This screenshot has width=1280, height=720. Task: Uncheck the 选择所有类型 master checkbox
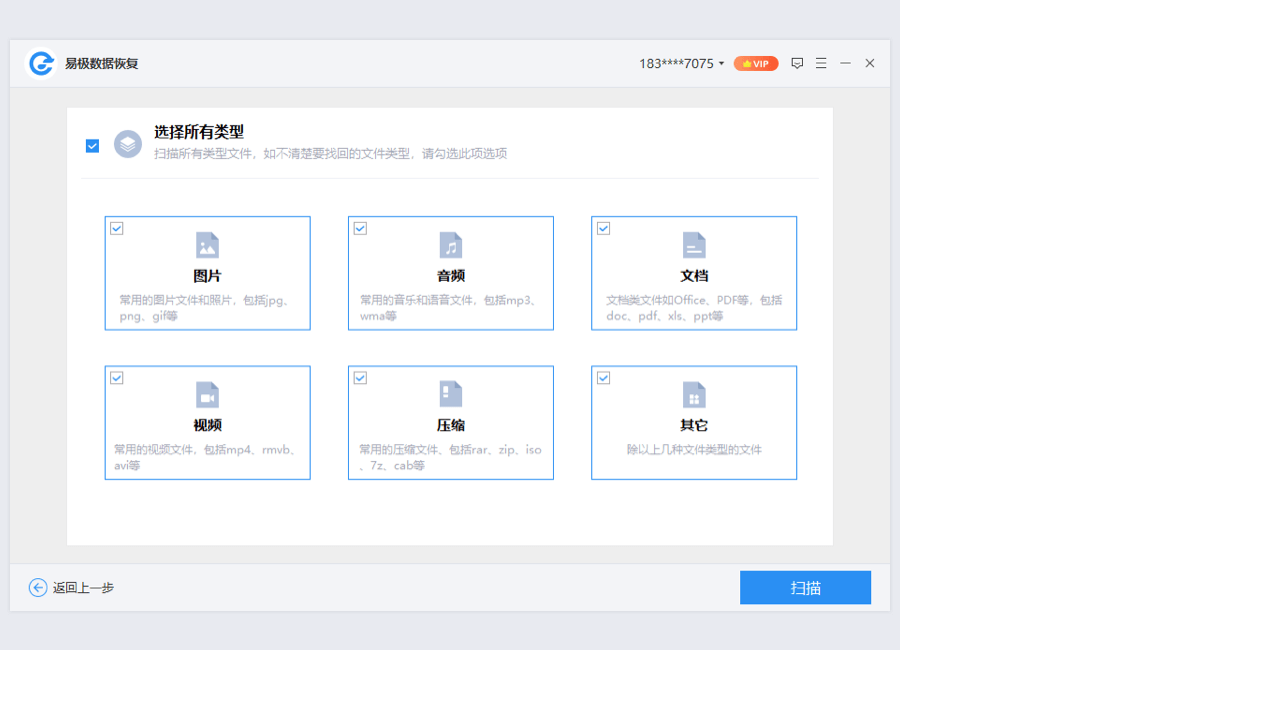click(92, 145)
